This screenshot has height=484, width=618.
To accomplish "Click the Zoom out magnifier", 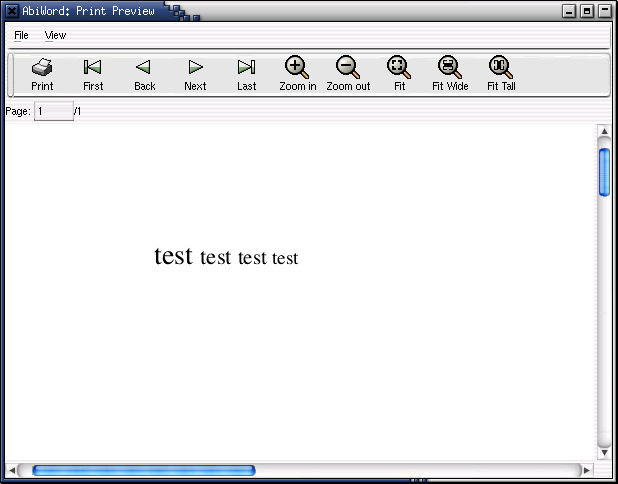I will tap(348, 67).
